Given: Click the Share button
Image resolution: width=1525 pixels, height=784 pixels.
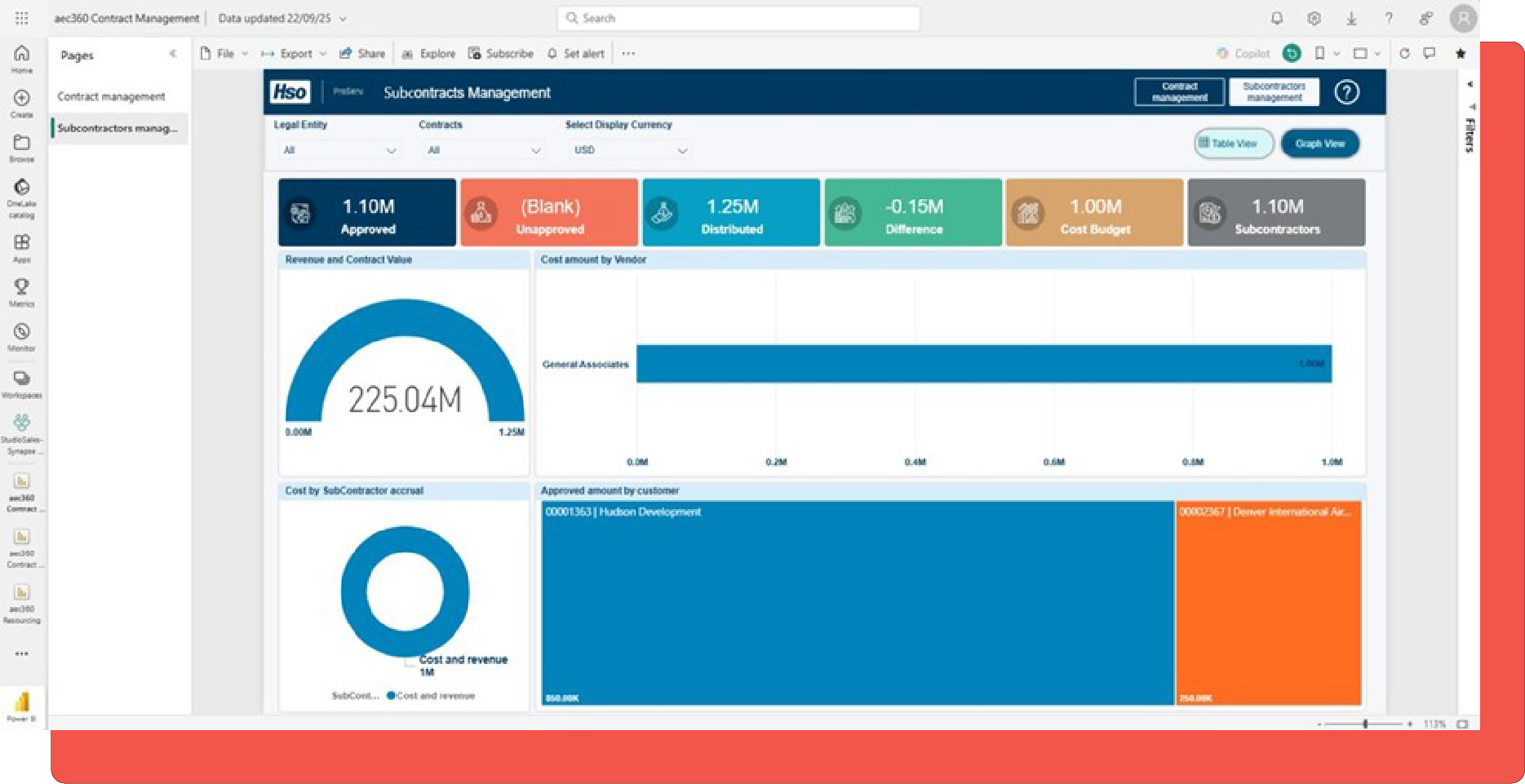Looking at the screenshot, I should 362,54.
